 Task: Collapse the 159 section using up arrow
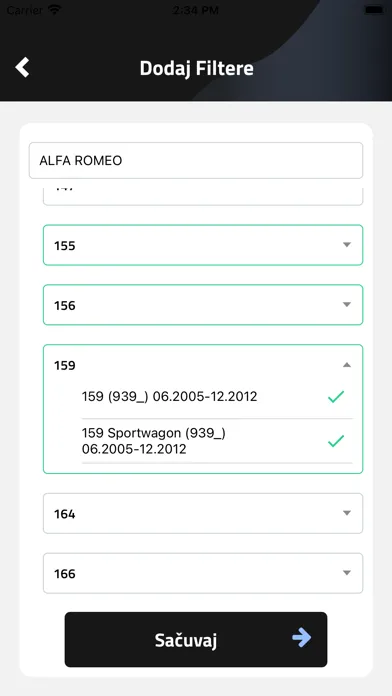[x=347, y=365]
